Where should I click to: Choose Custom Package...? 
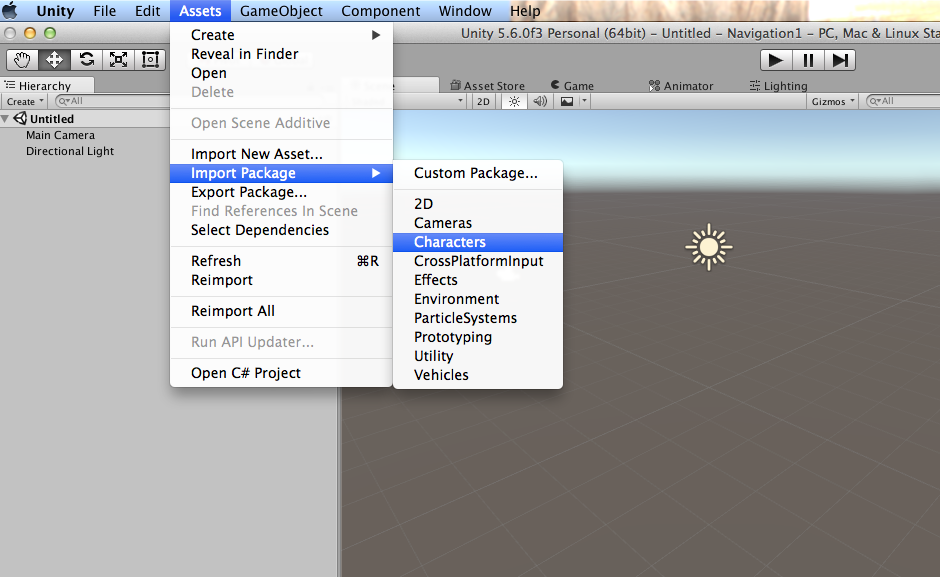478,173
